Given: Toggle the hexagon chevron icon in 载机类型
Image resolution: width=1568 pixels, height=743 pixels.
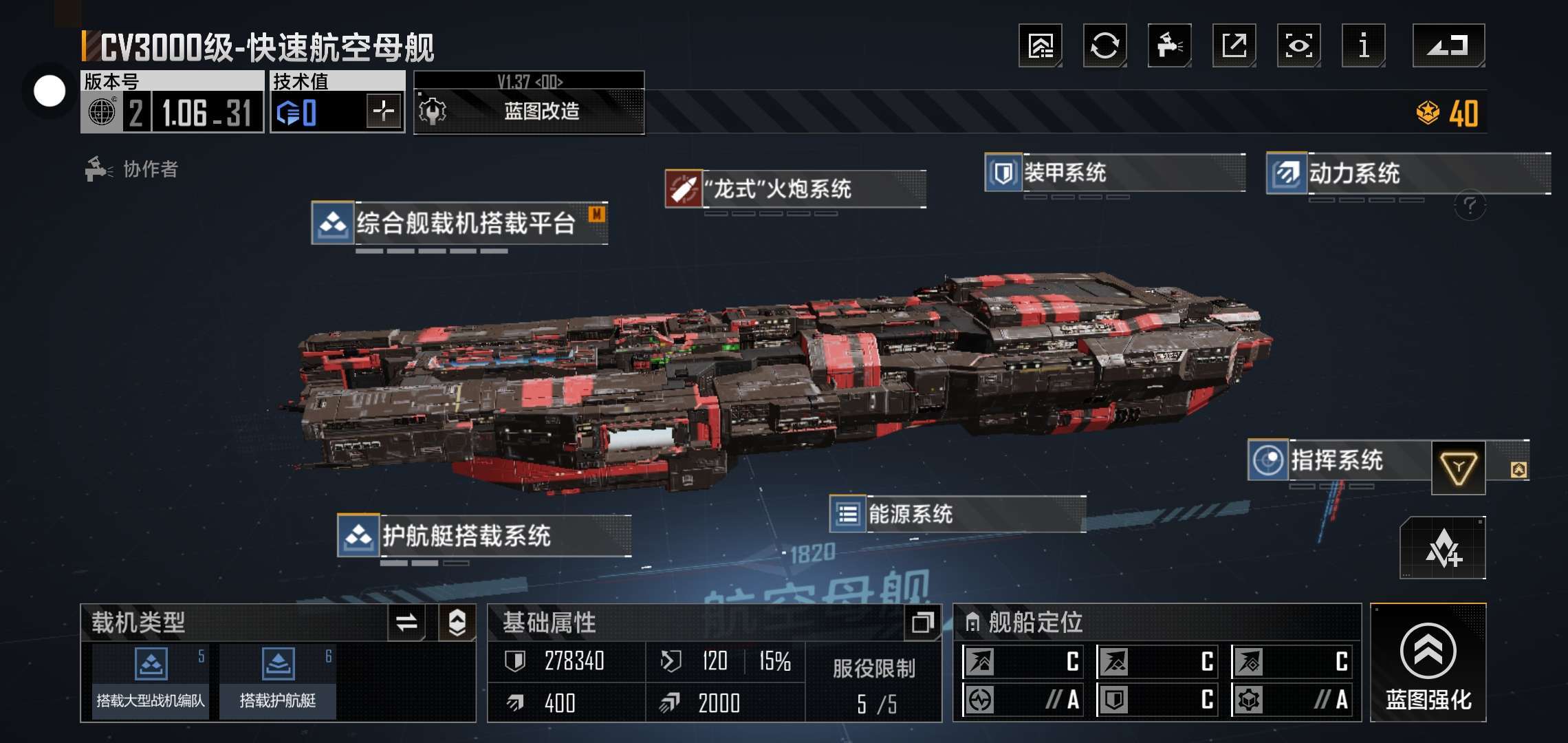Looking at the screenshot, I should (457, 623).
